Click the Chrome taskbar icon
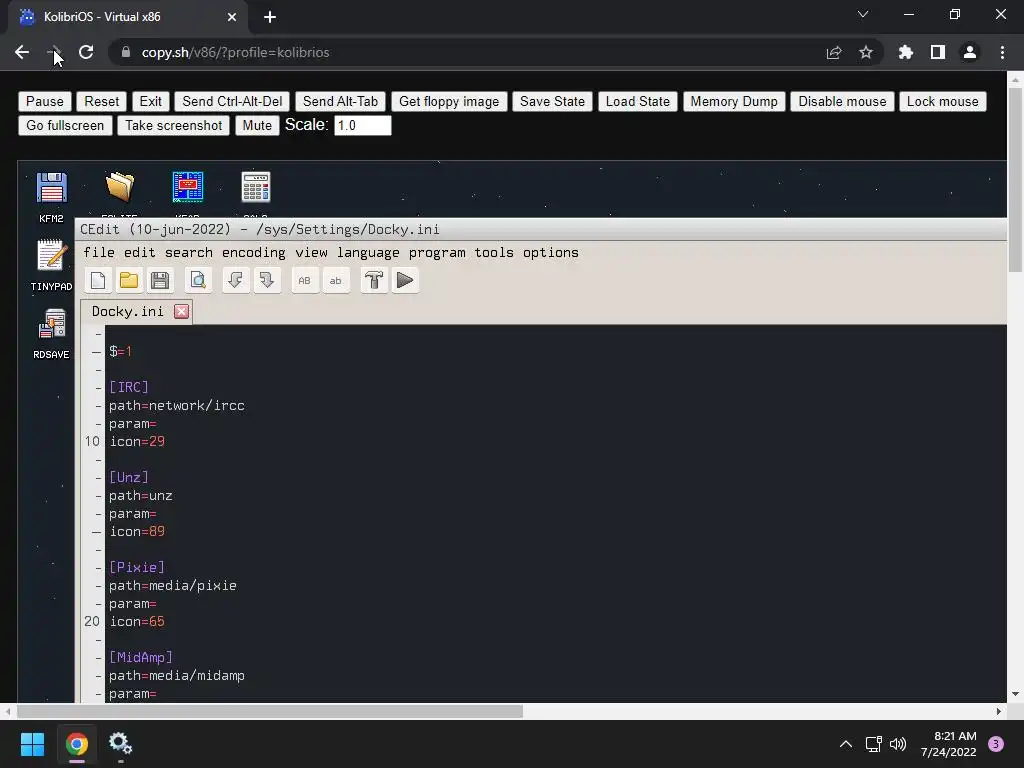Screen dimensions: 1024x768 click(77, 744)
